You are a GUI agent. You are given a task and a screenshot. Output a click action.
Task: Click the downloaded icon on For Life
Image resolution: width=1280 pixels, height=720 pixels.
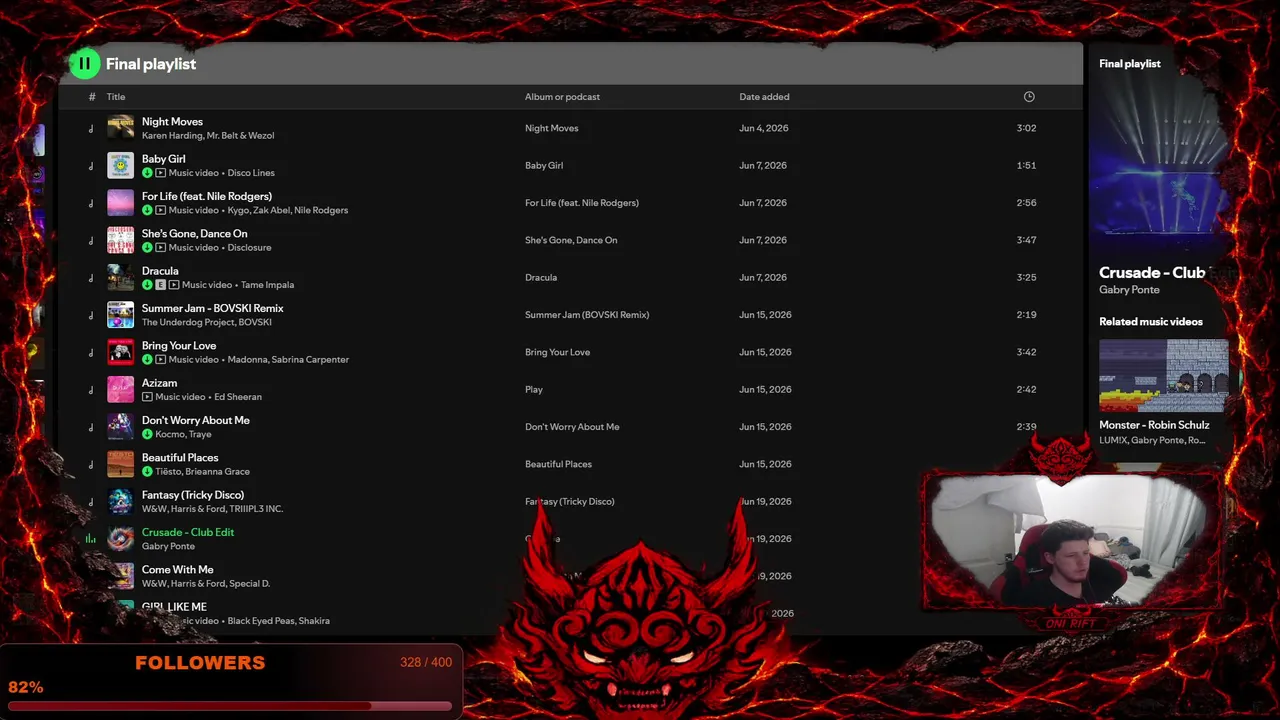[147, 210]
